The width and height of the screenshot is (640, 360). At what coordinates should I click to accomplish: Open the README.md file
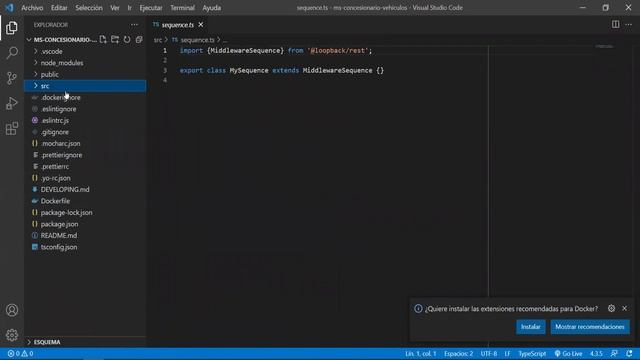(85, 236)
